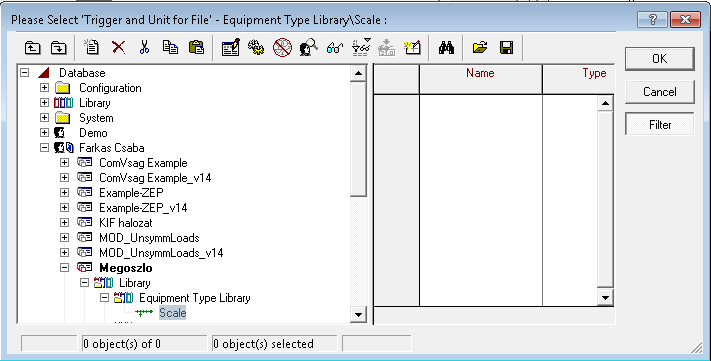This screenshot has height=361, width=711.
Task: Click object list scrollbar down arrow
Action: [x=605, y=298]
